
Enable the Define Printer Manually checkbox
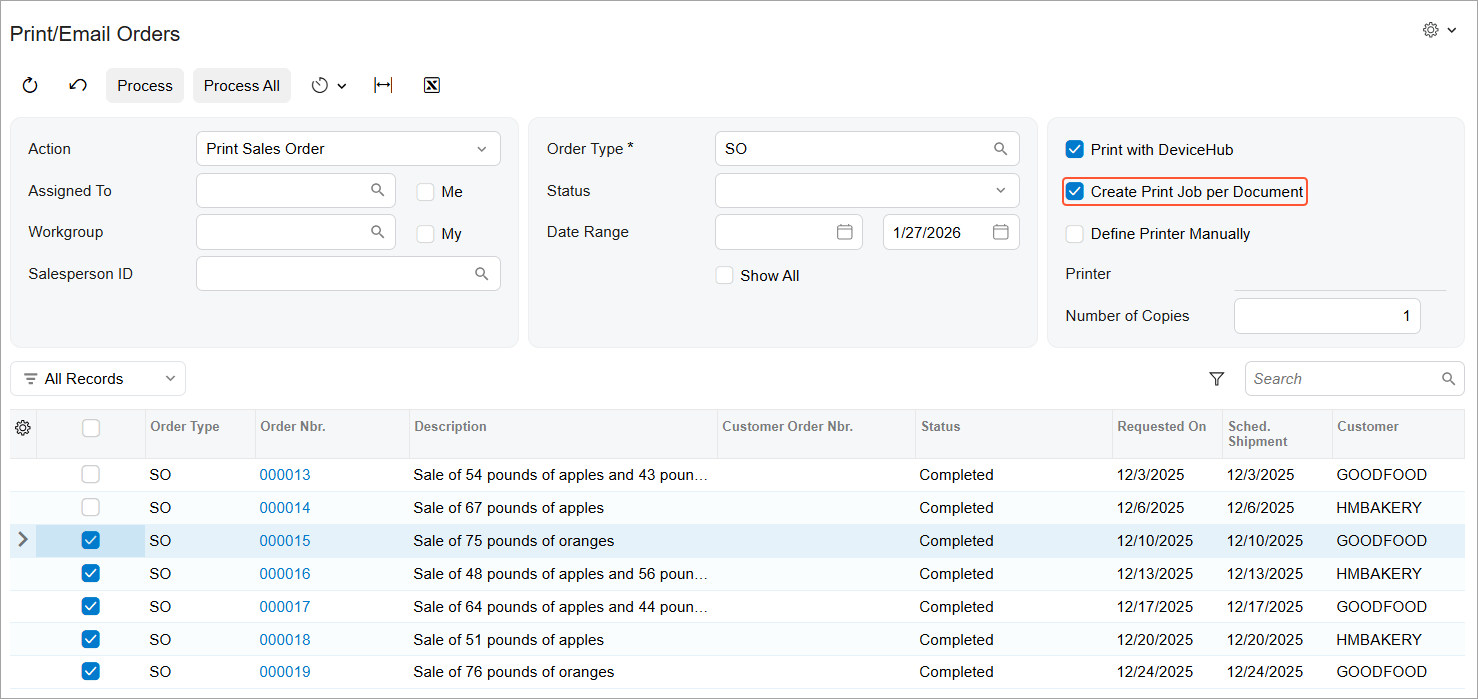click(x=1075, y=234)
